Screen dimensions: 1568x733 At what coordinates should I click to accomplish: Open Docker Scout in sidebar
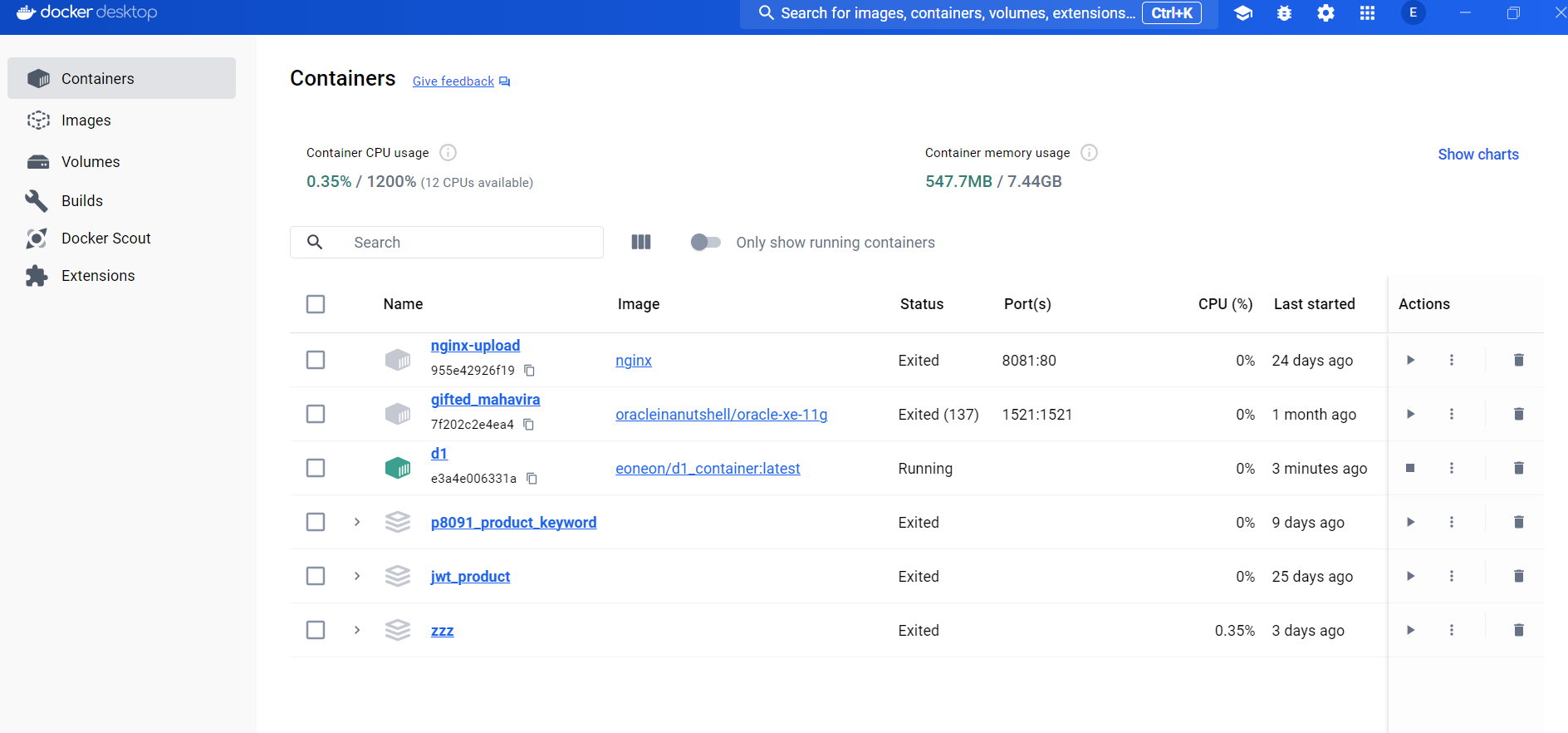pos(121,239)
